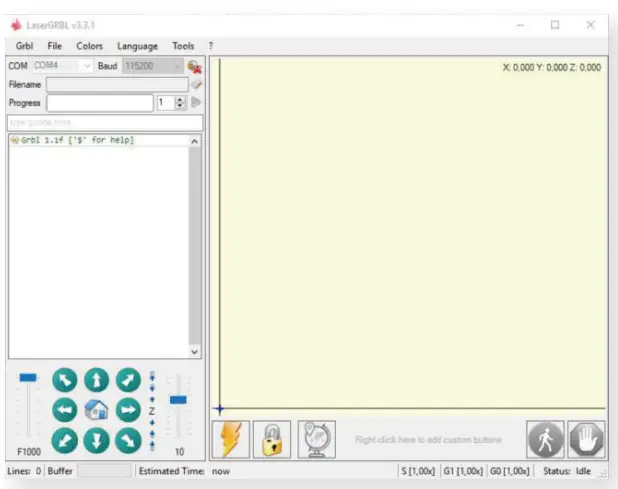Click the Lines: 0 counter
The width and height of the screenshot is (618, 489).
(24, 471)
